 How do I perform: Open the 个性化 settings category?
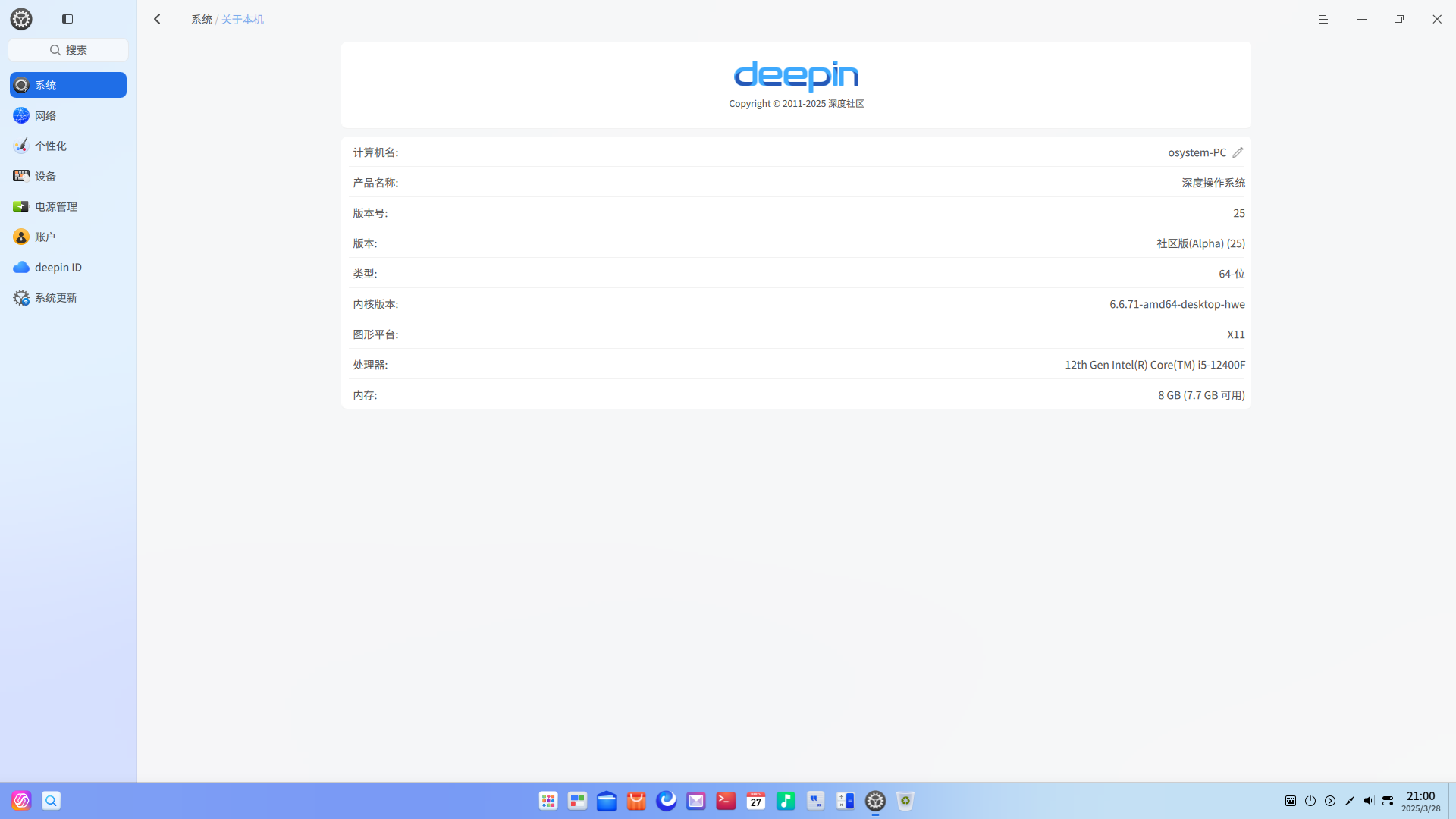point(68,146)
